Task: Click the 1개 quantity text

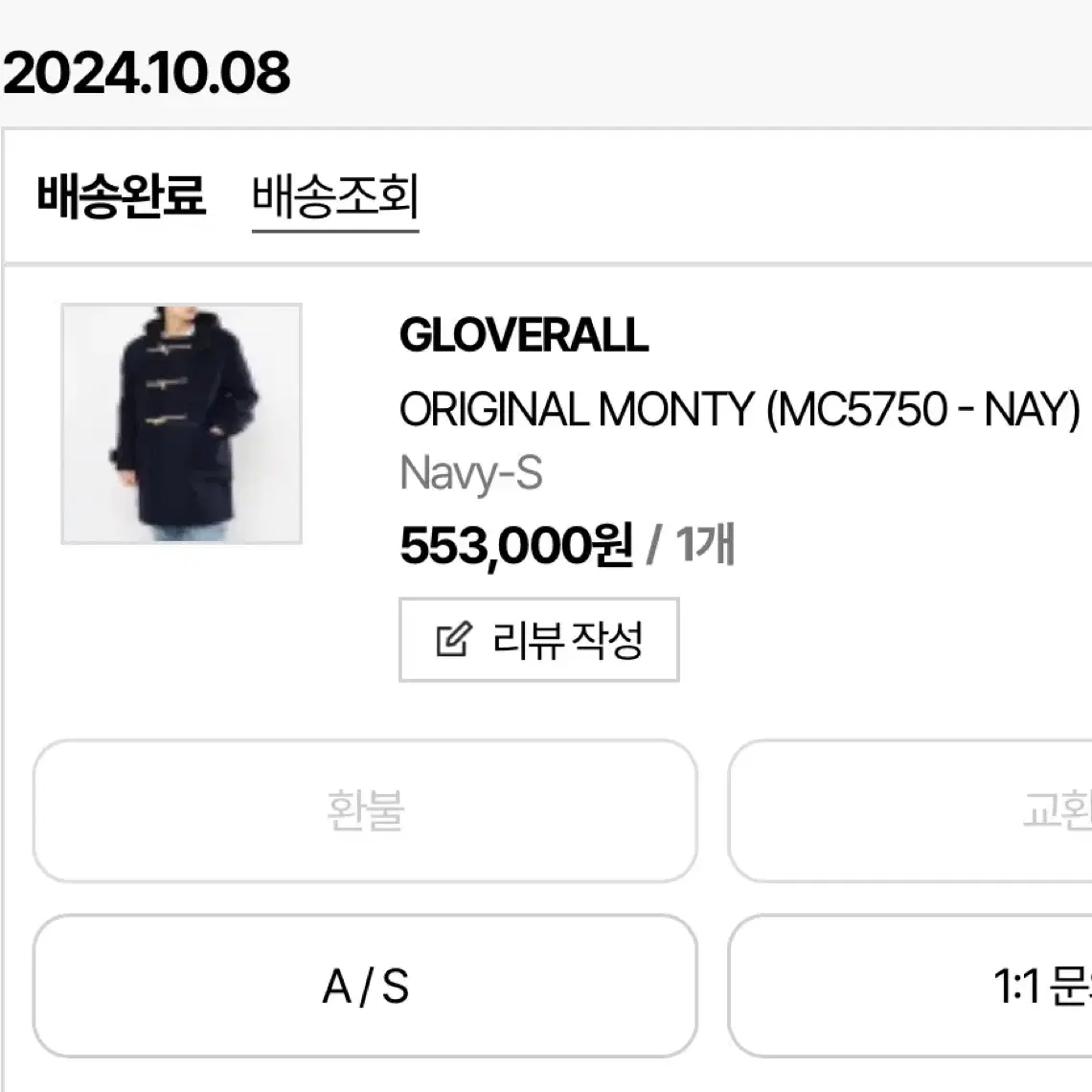Action: [x=705, y=545]
